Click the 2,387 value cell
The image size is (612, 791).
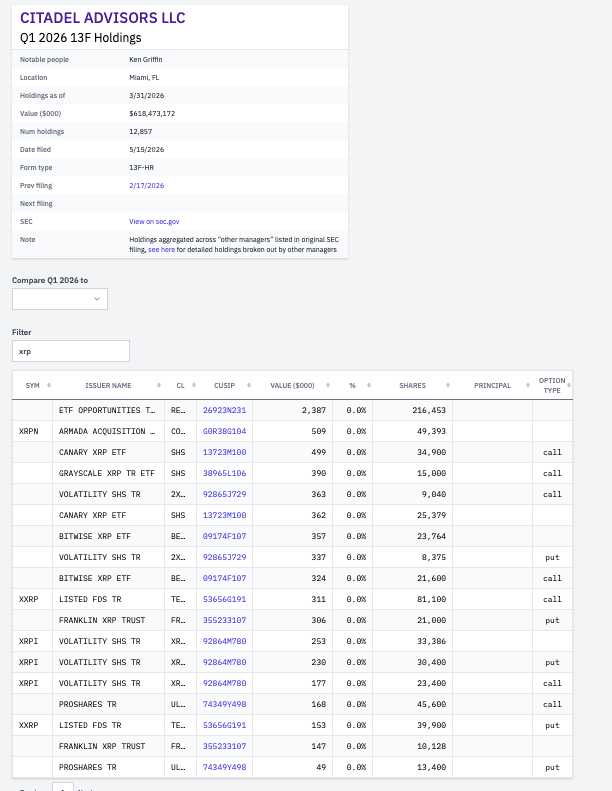[x=292, y=410]
